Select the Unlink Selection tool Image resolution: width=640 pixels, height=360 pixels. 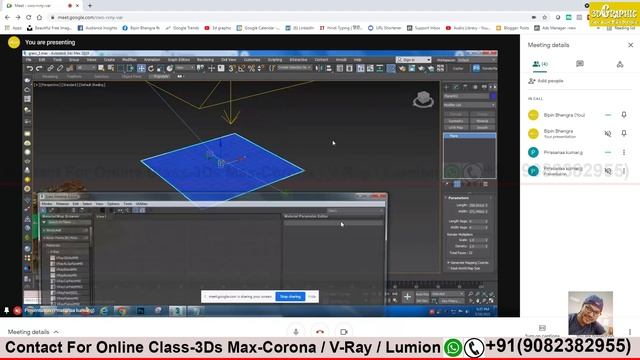[x=60, y=69]
